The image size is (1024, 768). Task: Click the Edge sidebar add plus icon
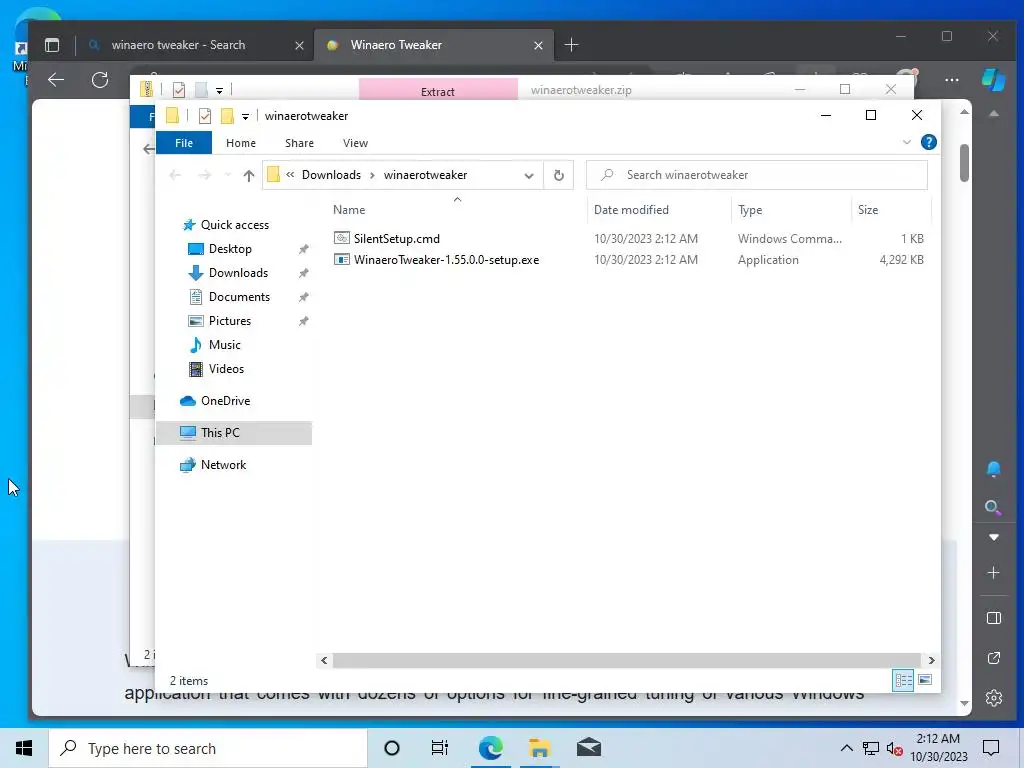993,573
